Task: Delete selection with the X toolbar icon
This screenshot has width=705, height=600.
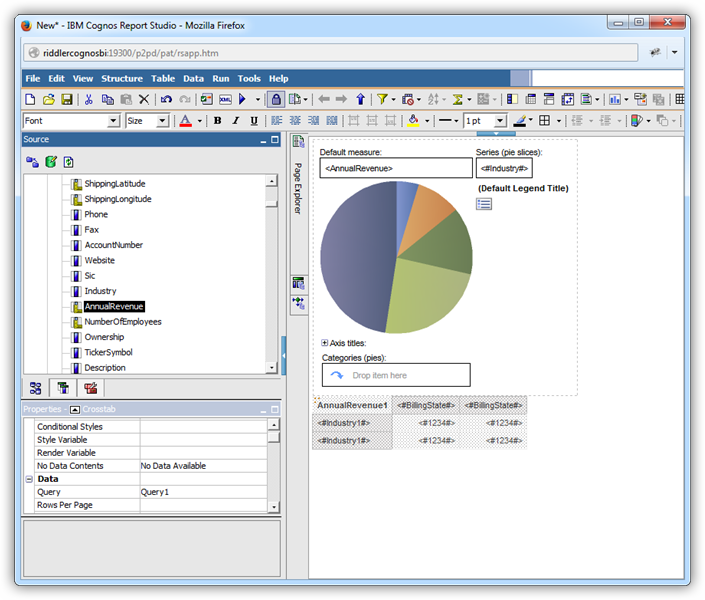Action: [x=144, y=100]
